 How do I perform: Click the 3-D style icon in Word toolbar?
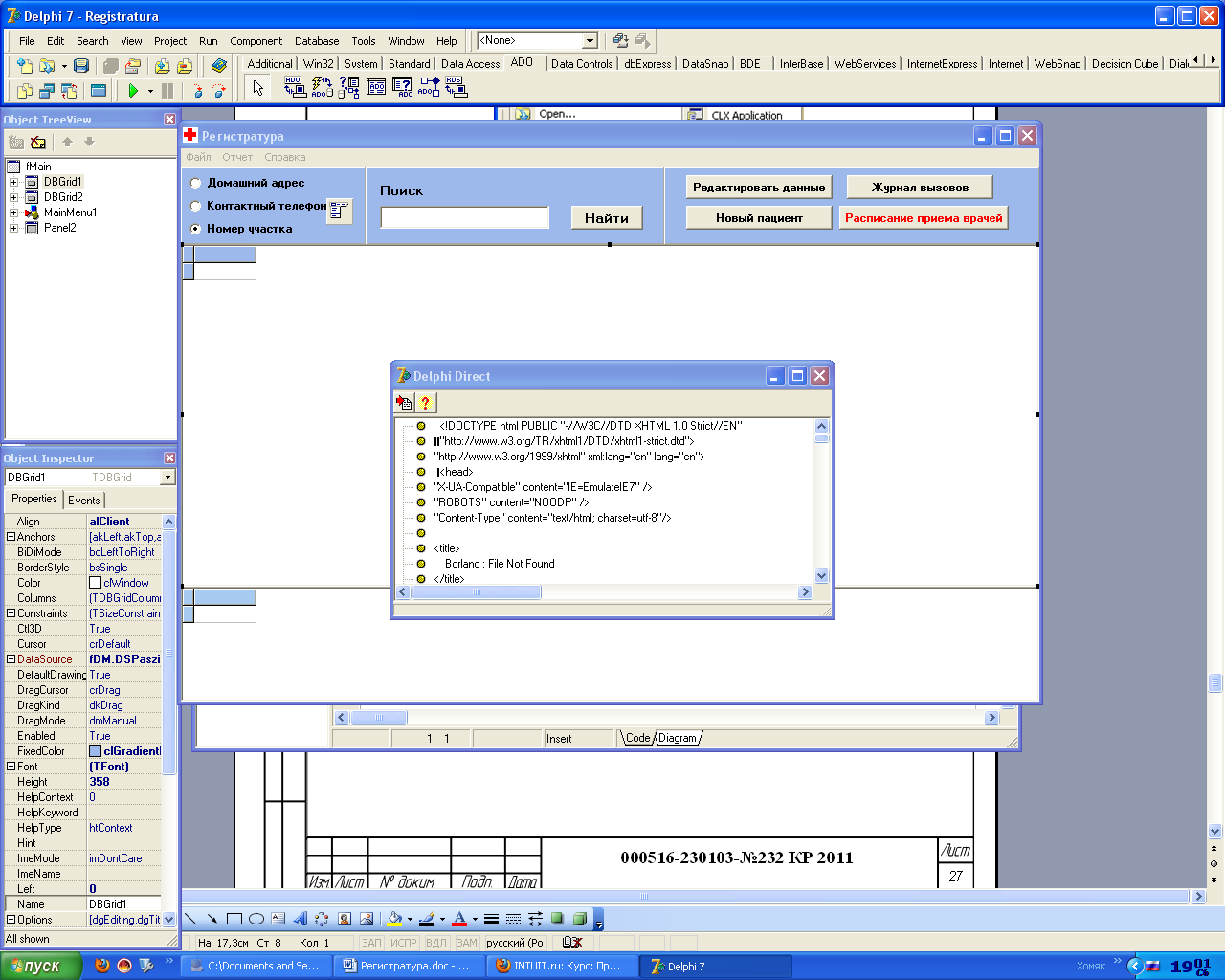579,919
